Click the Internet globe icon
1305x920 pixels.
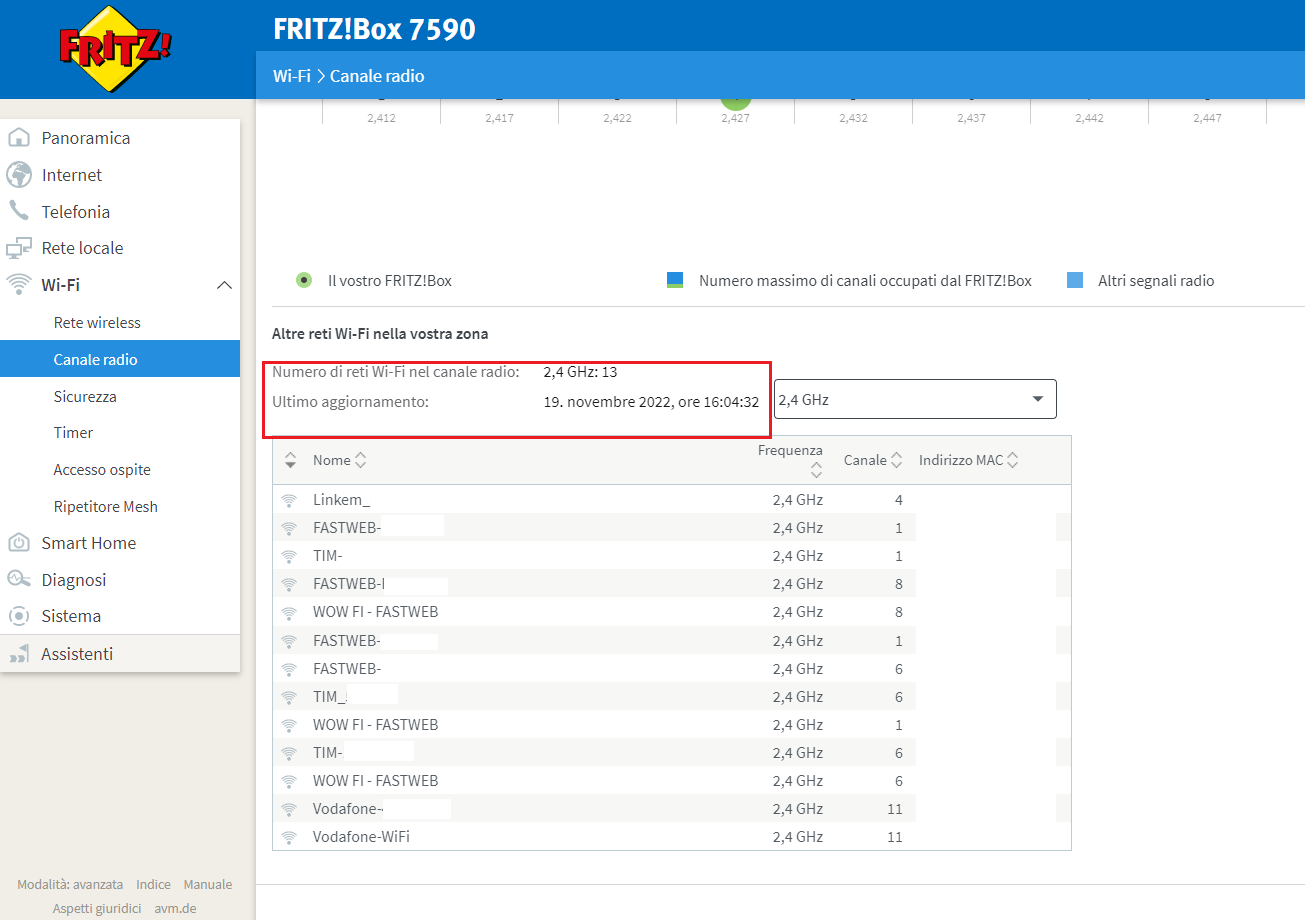tap(19, 175)
